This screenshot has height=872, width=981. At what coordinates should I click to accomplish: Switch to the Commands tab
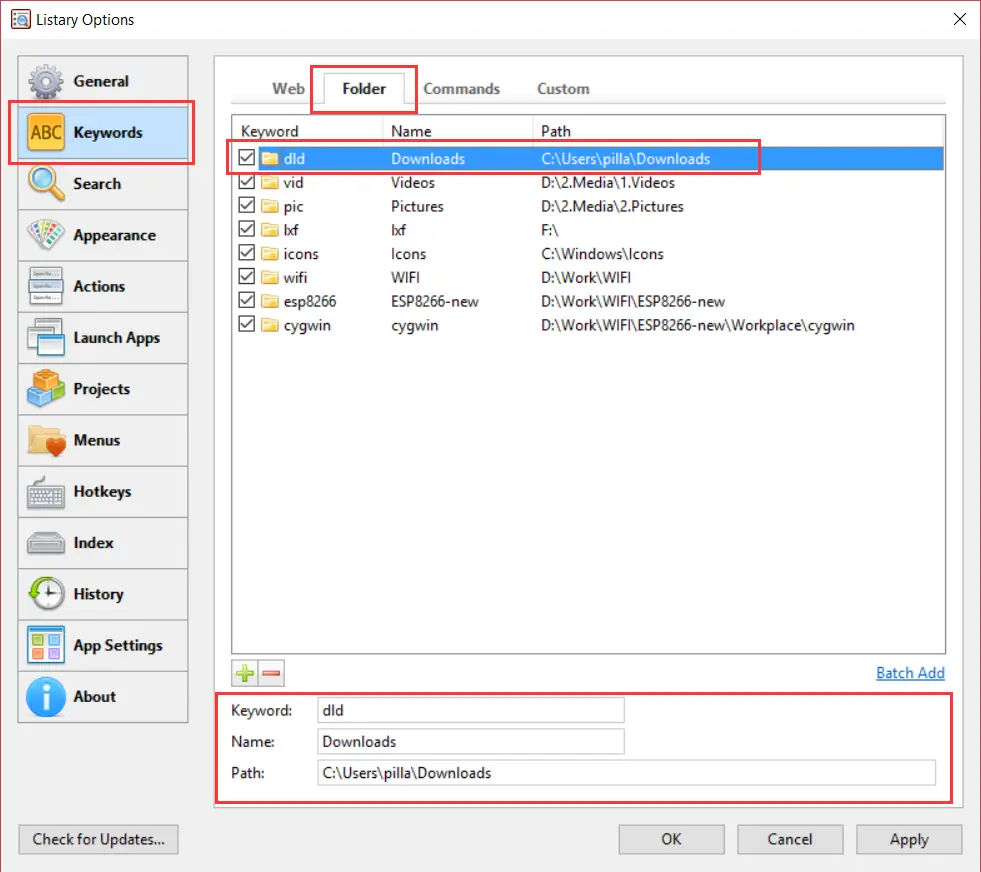462,89
